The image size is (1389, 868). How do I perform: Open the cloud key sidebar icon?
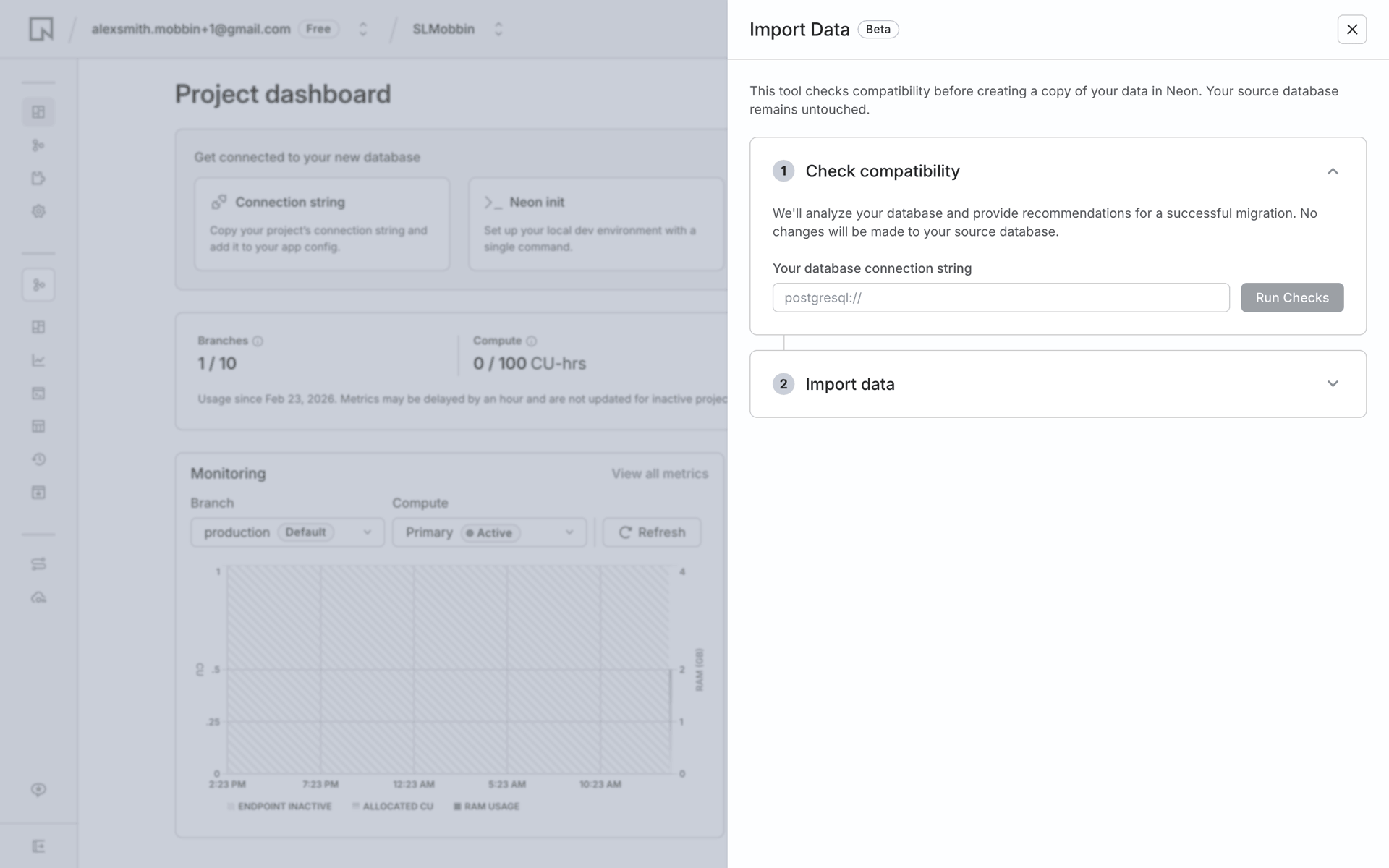pos(38,597)
